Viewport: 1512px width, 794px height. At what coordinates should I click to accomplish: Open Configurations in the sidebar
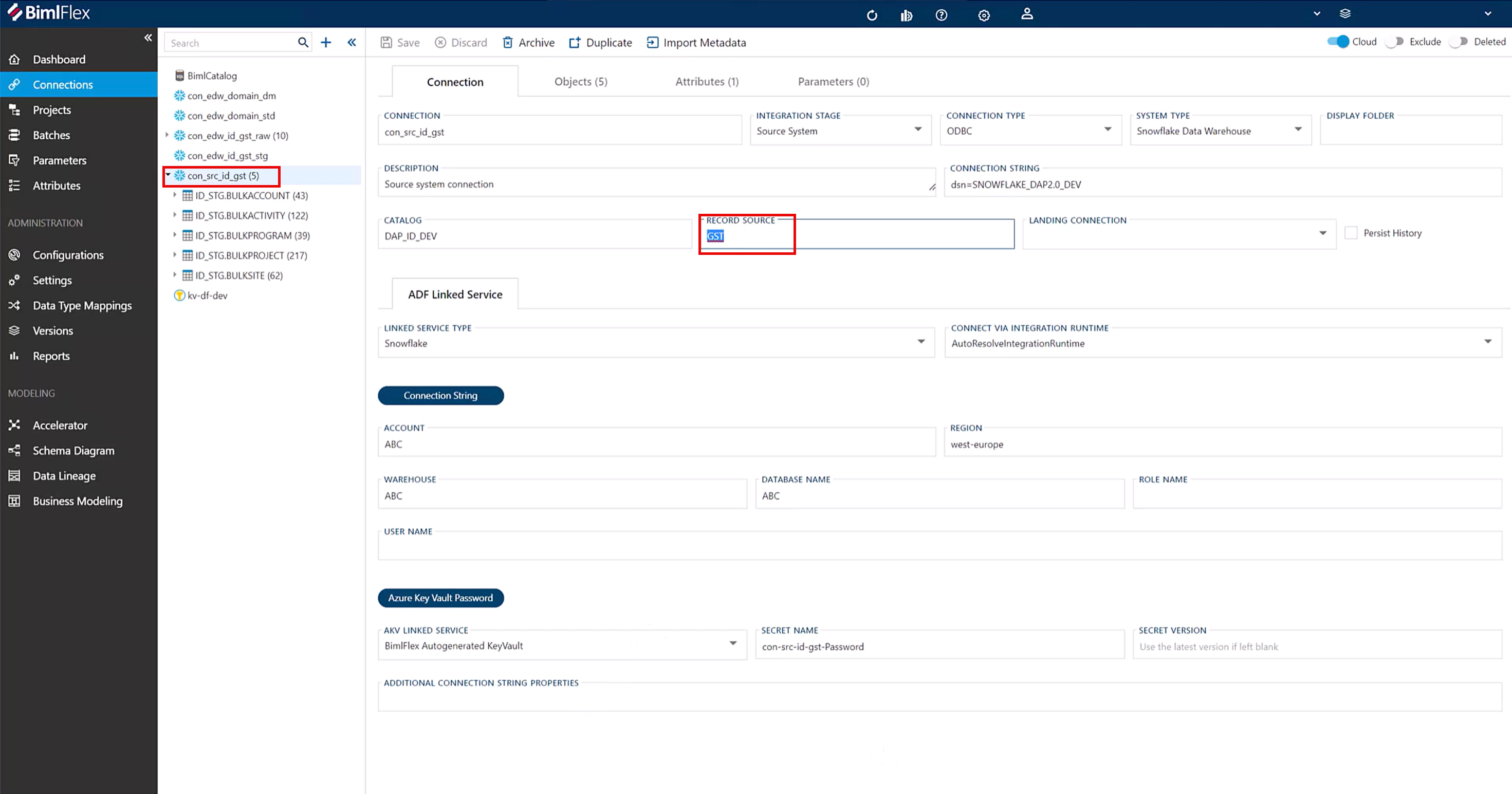(x=79, y=255)
